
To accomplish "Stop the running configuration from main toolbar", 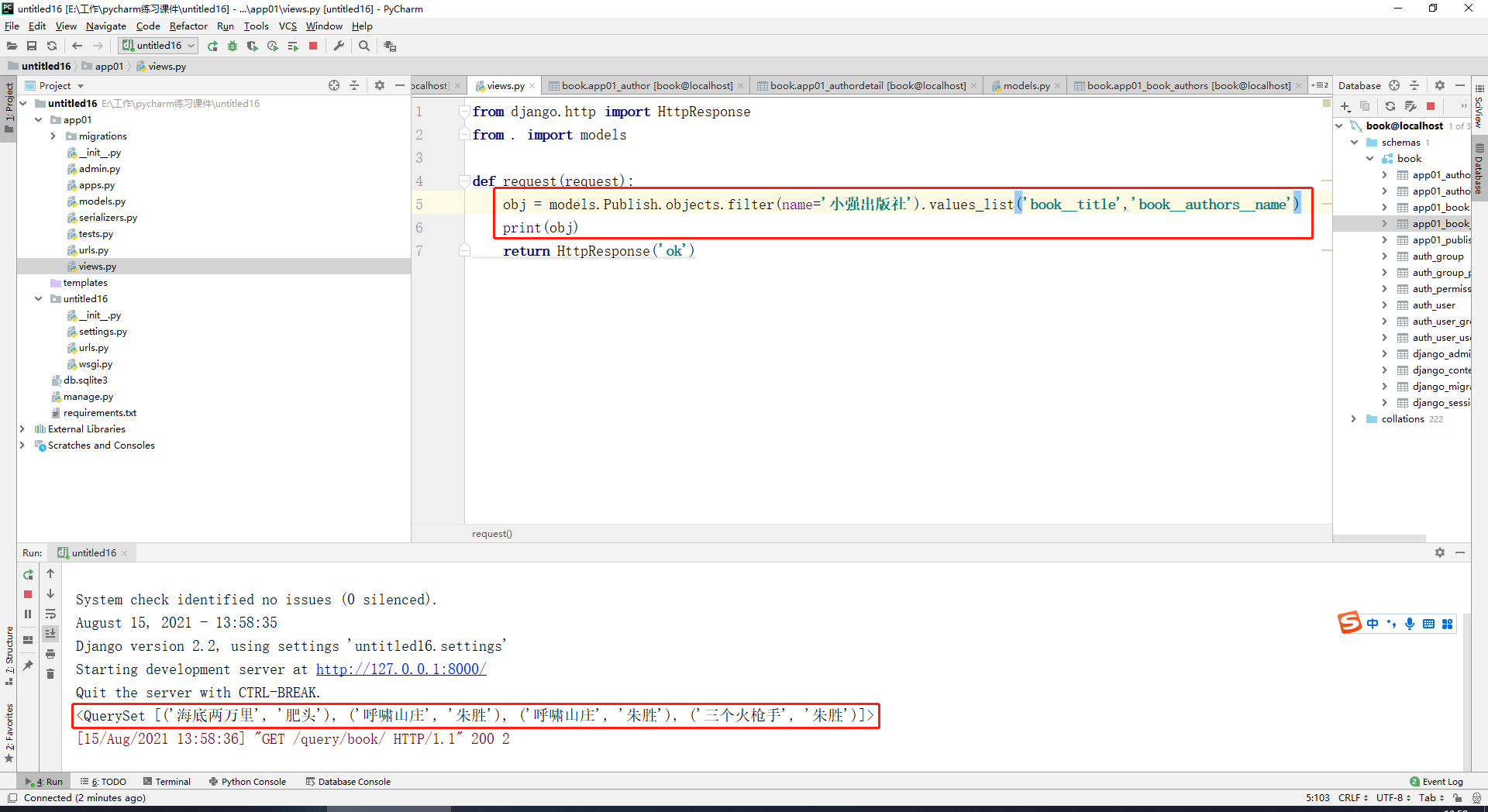I will [x=313, y=46].
